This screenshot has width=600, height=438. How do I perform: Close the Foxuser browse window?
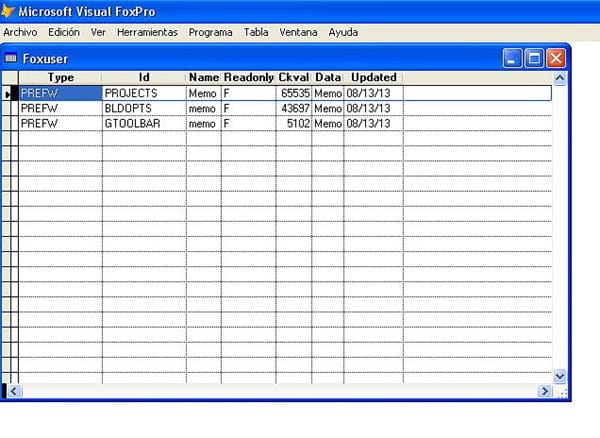click(x=556, y=59)
